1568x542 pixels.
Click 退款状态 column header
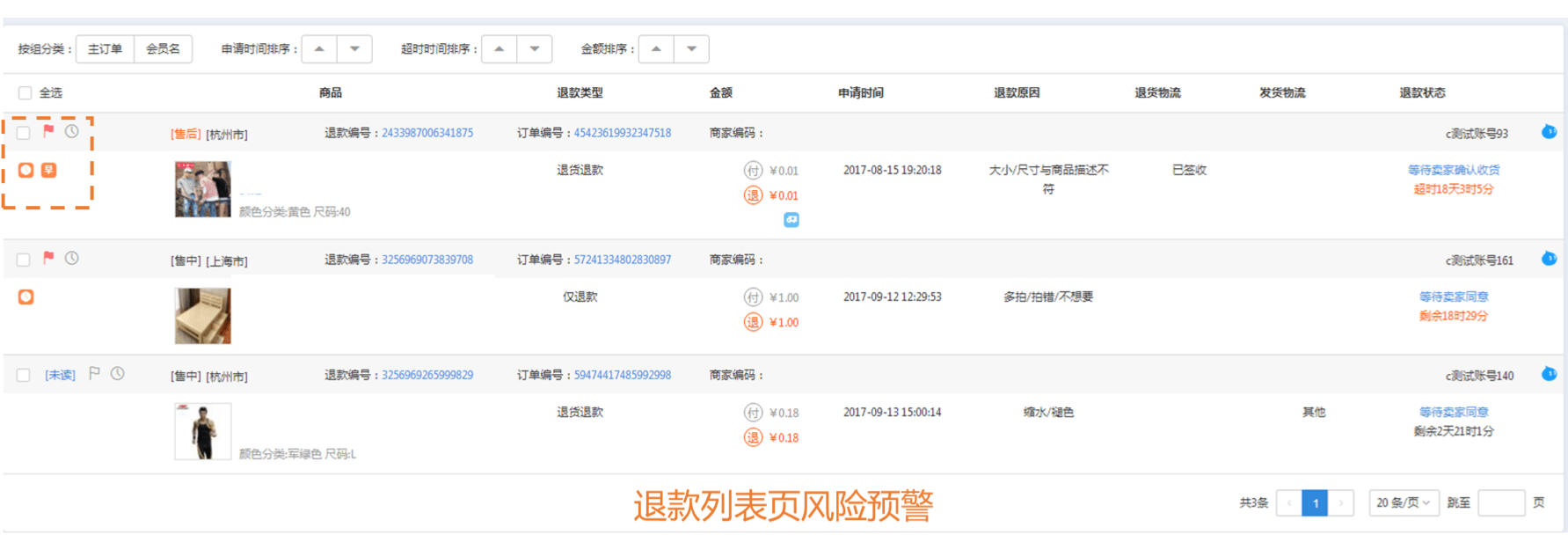coord(1422,92)
